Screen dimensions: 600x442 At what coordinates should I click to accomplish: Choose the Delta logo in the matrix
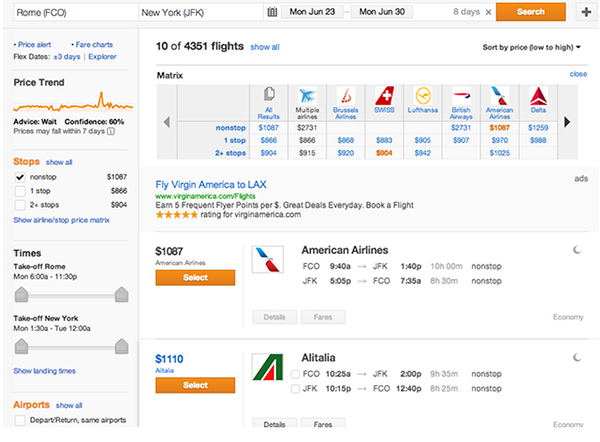tap(538, 96)
